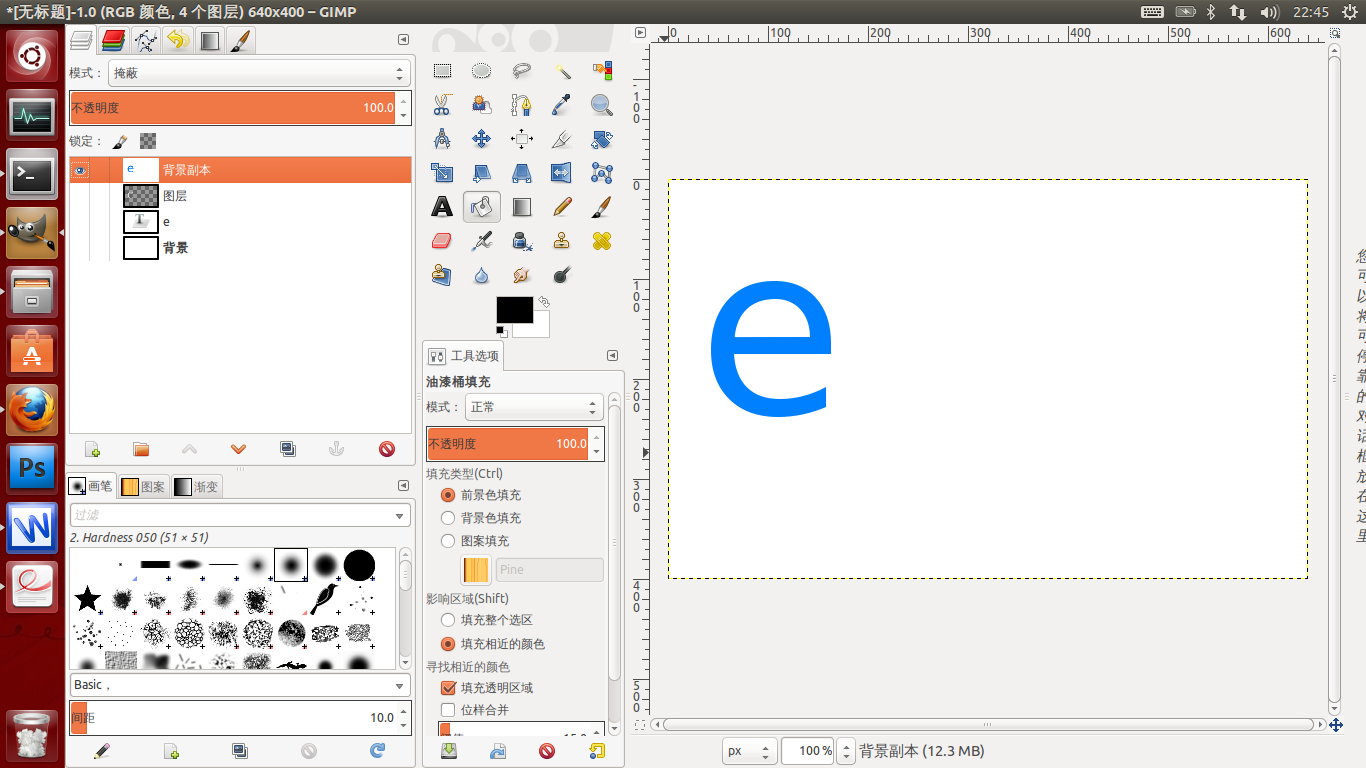Select the Pencil tool
The image size is (1366, 768).
[x=562, y=207]
